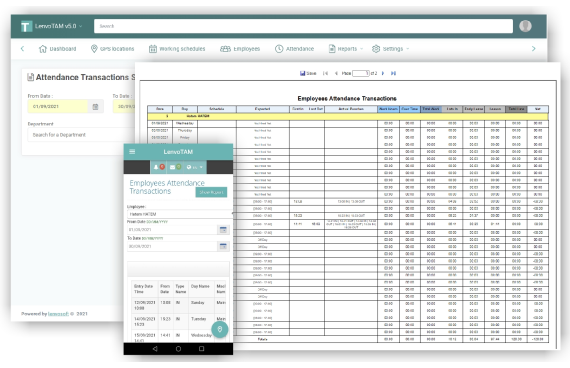Viewport: 570px width, 368px height.
Task: Click the Employees people icon
Action: tap(225, 49)
